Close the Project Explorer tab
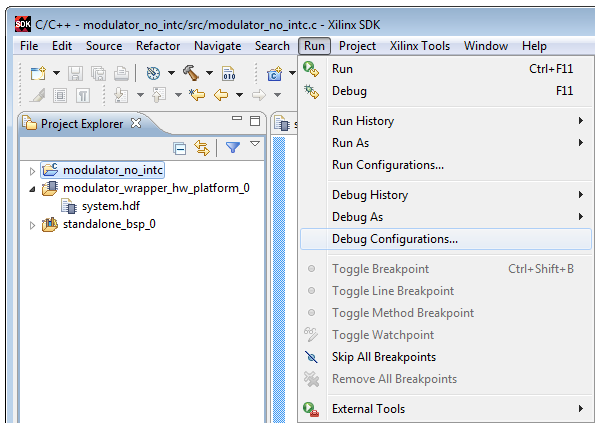Image resolution: width=601 pixels, height=428 pixels. (136, 123)
